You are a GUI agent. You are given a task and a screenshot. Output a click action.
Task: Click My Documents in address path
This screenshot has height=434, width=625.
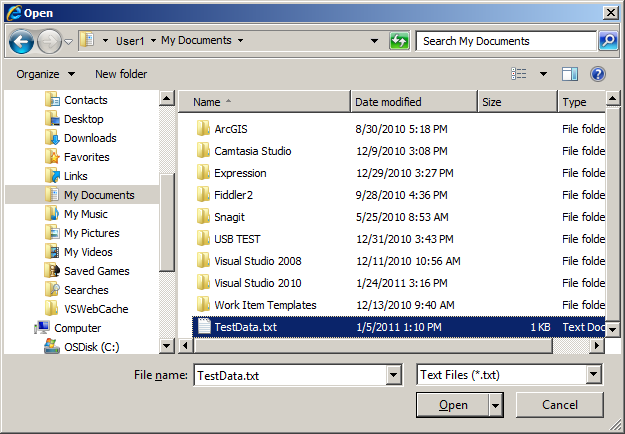click(x=196, y=40)
